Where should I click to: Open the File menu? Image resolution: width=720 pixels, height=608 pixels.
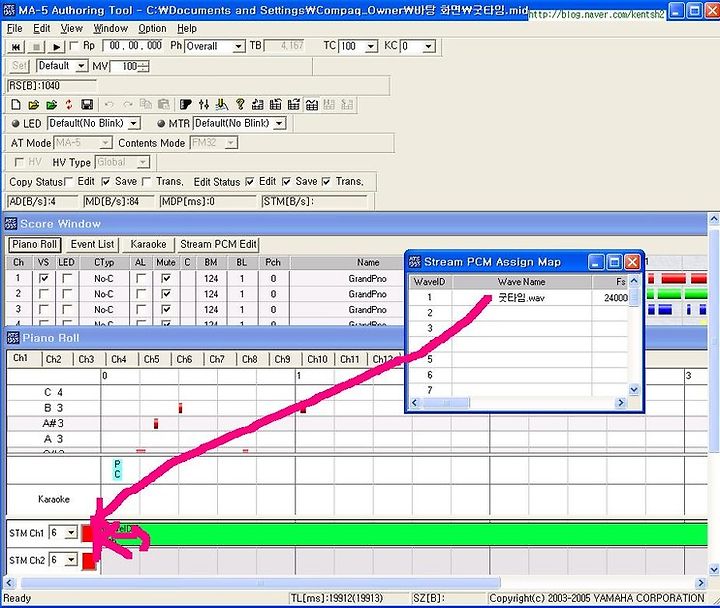tap(14, 28)
